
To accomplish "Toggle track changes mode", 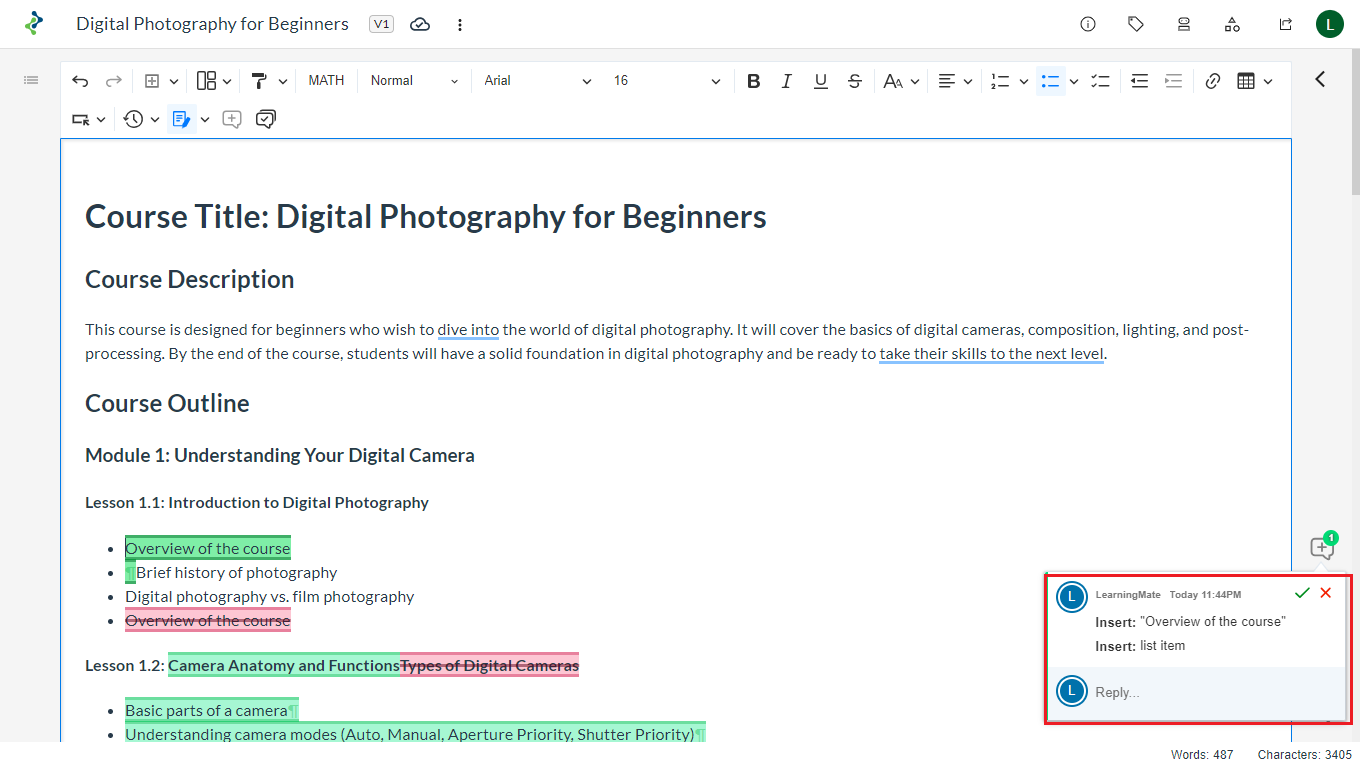I will pyautogui.click(x=181, y=119).
